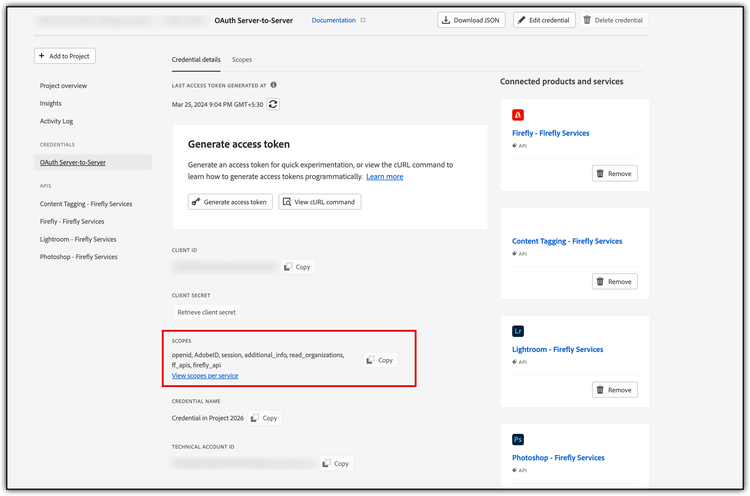The height and width of the screenshot is (496, 750).
Task: Click the Photoshop Ps product icon
Action: click(x=518, y=439)
